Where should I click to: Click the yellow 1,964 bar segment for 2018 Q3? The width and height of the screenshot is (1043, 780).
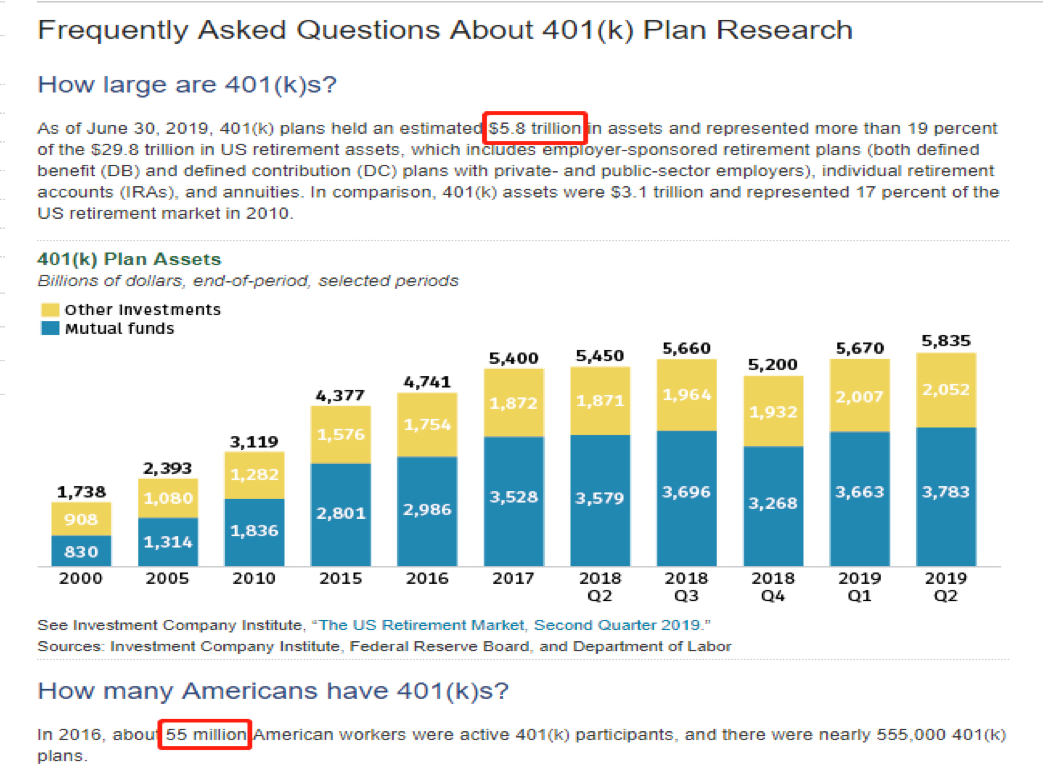(686, 395)
